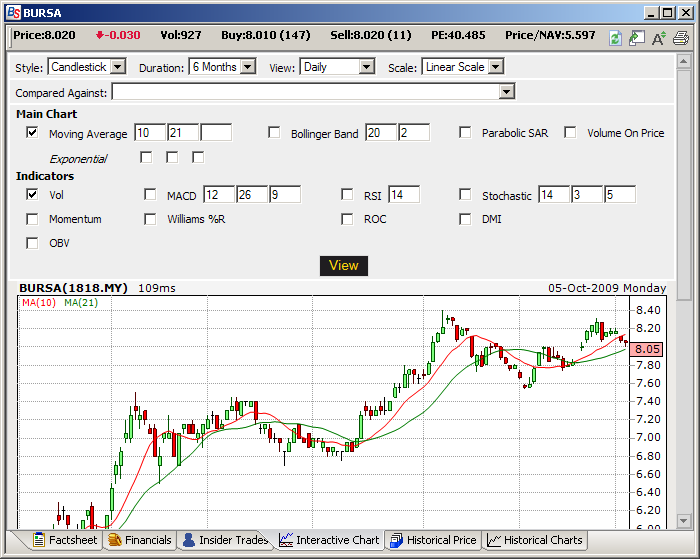Click the Stochastic field containing 14

point(554,195)
